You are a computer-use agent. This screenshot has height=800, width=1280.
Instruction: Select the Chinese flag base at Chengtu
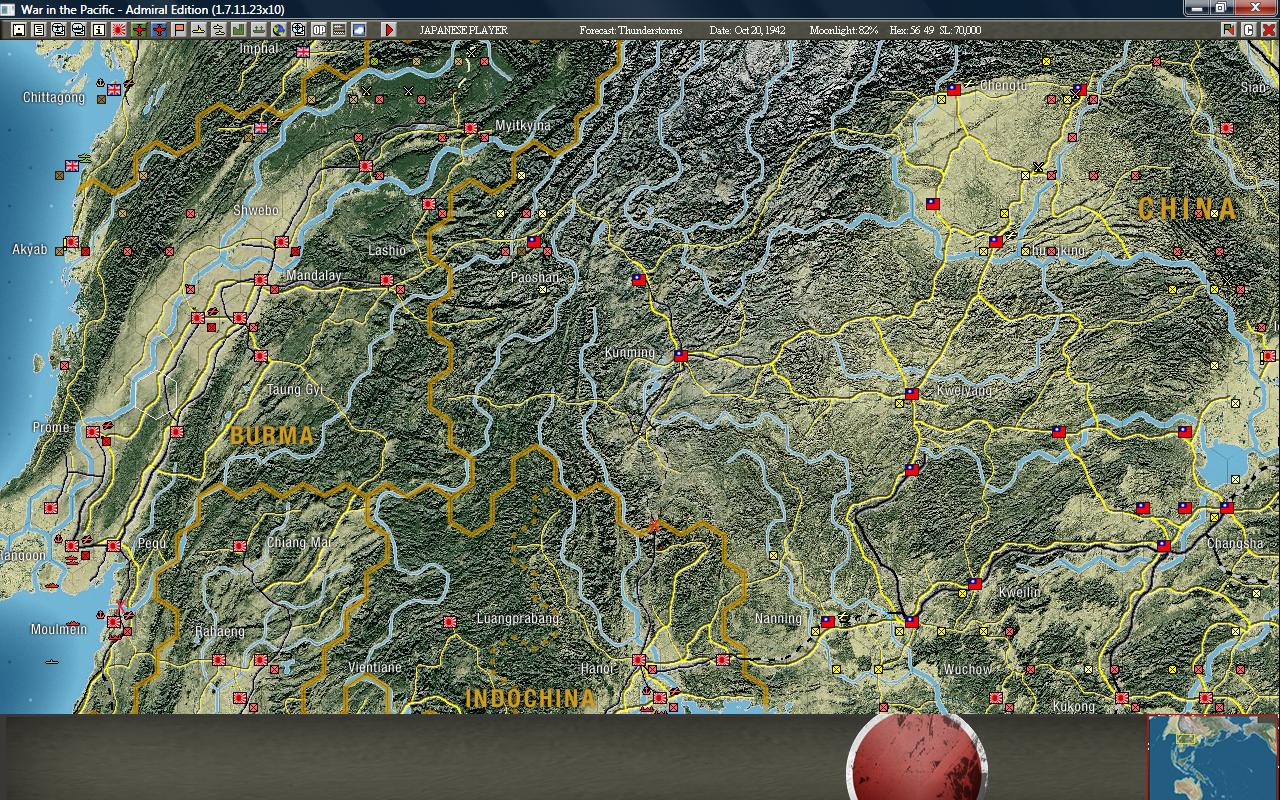coord(954,89)
